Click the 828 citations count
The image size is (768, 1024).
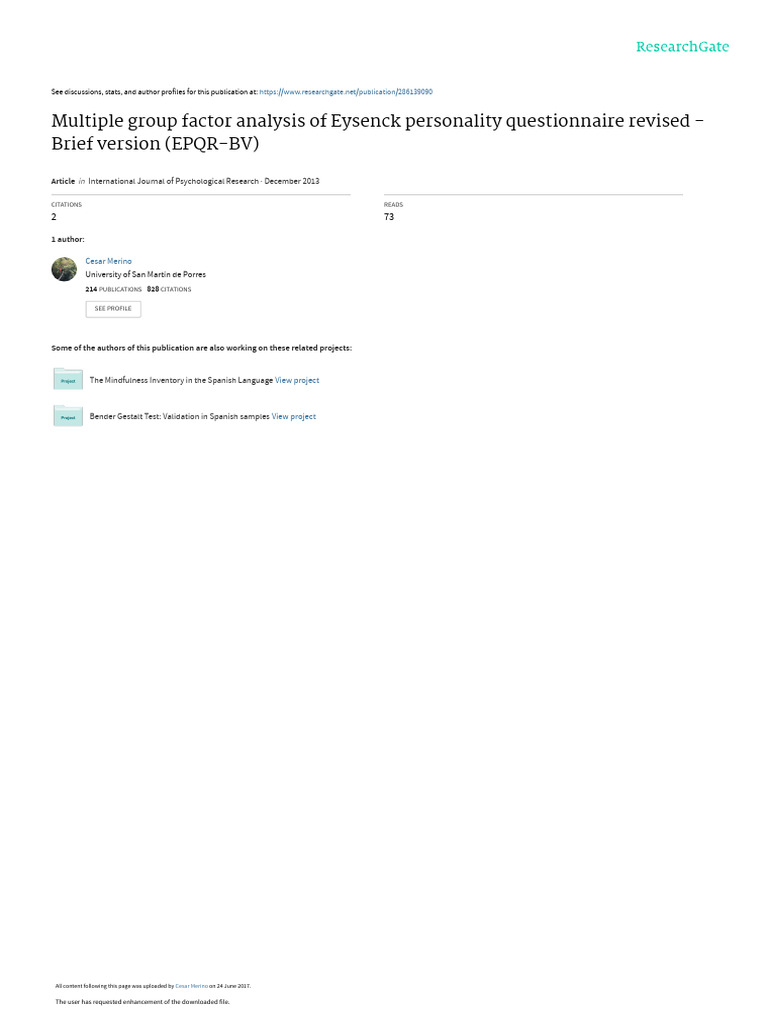tap(169, 289)
